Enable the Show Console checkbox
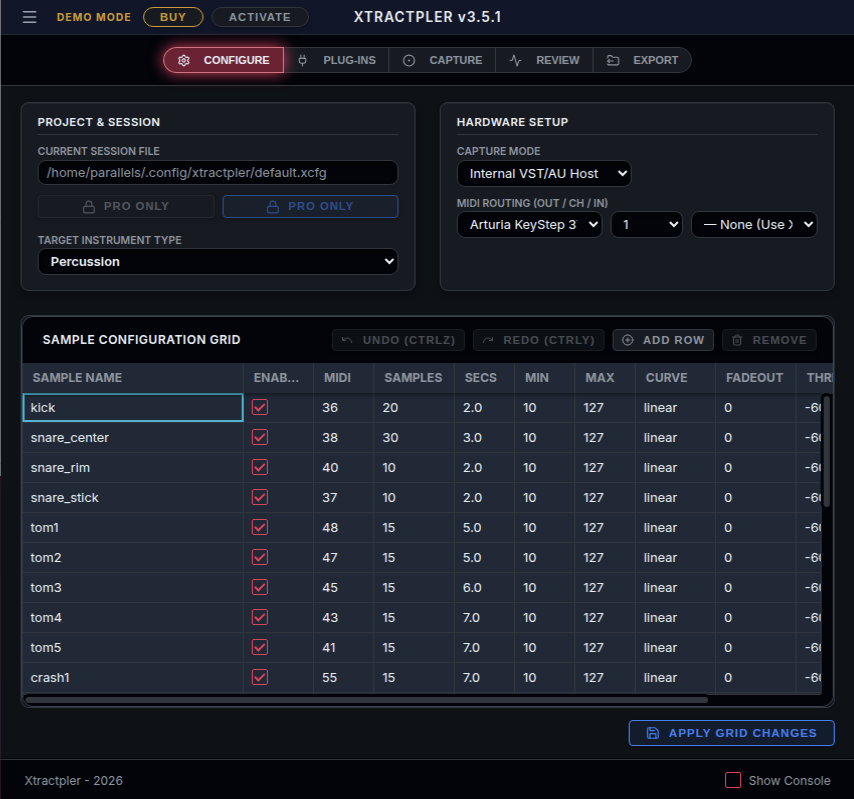854x799 pixels. [733, 780]
